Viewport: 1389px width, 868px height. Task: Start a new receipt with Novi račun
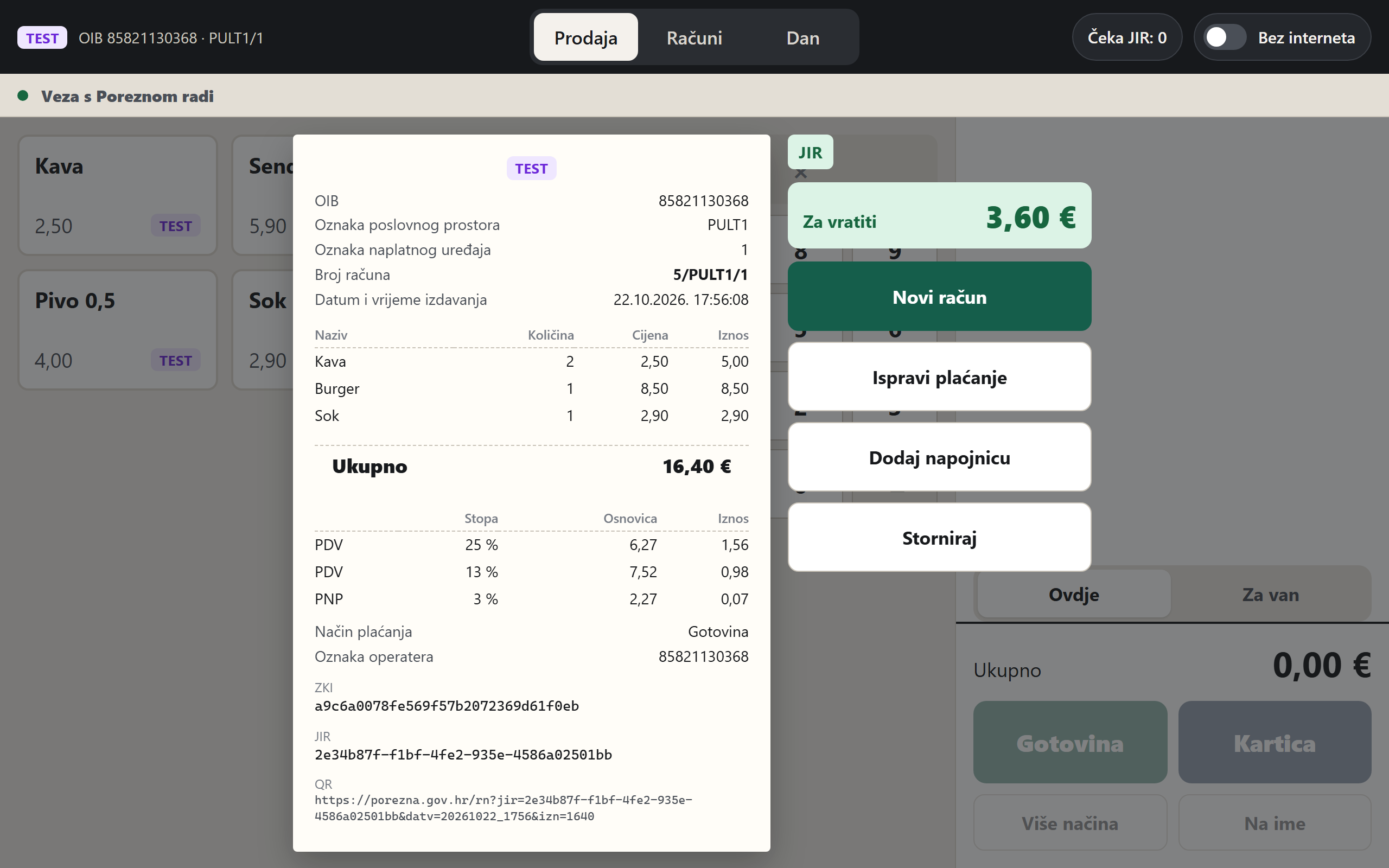939,296
